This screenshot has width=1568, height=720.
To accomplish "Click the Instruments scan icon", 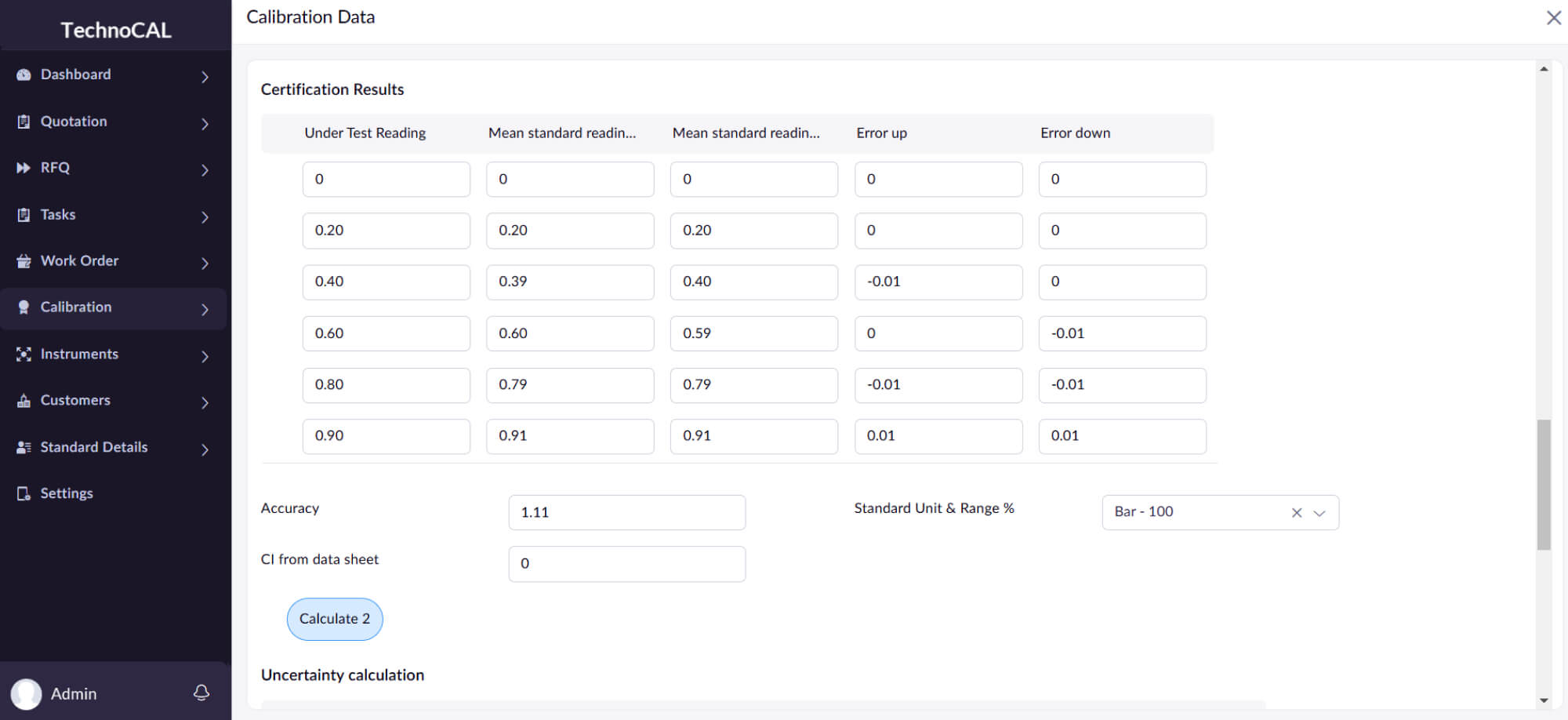I will (x=24, y=355).
